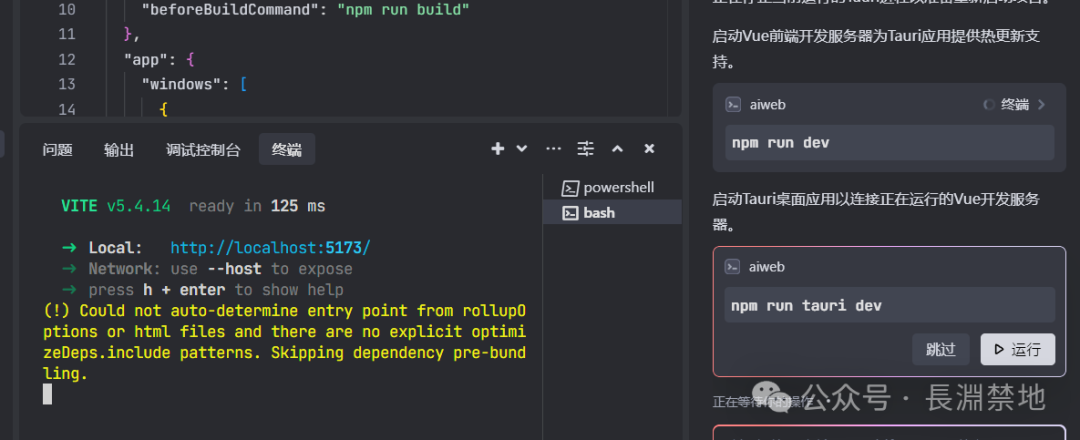Click the VITE v5.4.14 text in terminal
The height and width of the screenshot is (440, 1080).
[116, 206]
